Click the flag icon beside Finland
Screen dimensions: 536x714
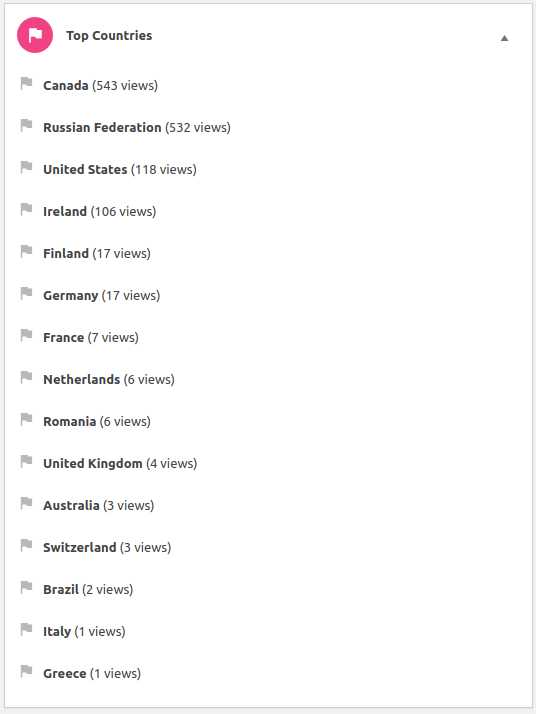26,252
